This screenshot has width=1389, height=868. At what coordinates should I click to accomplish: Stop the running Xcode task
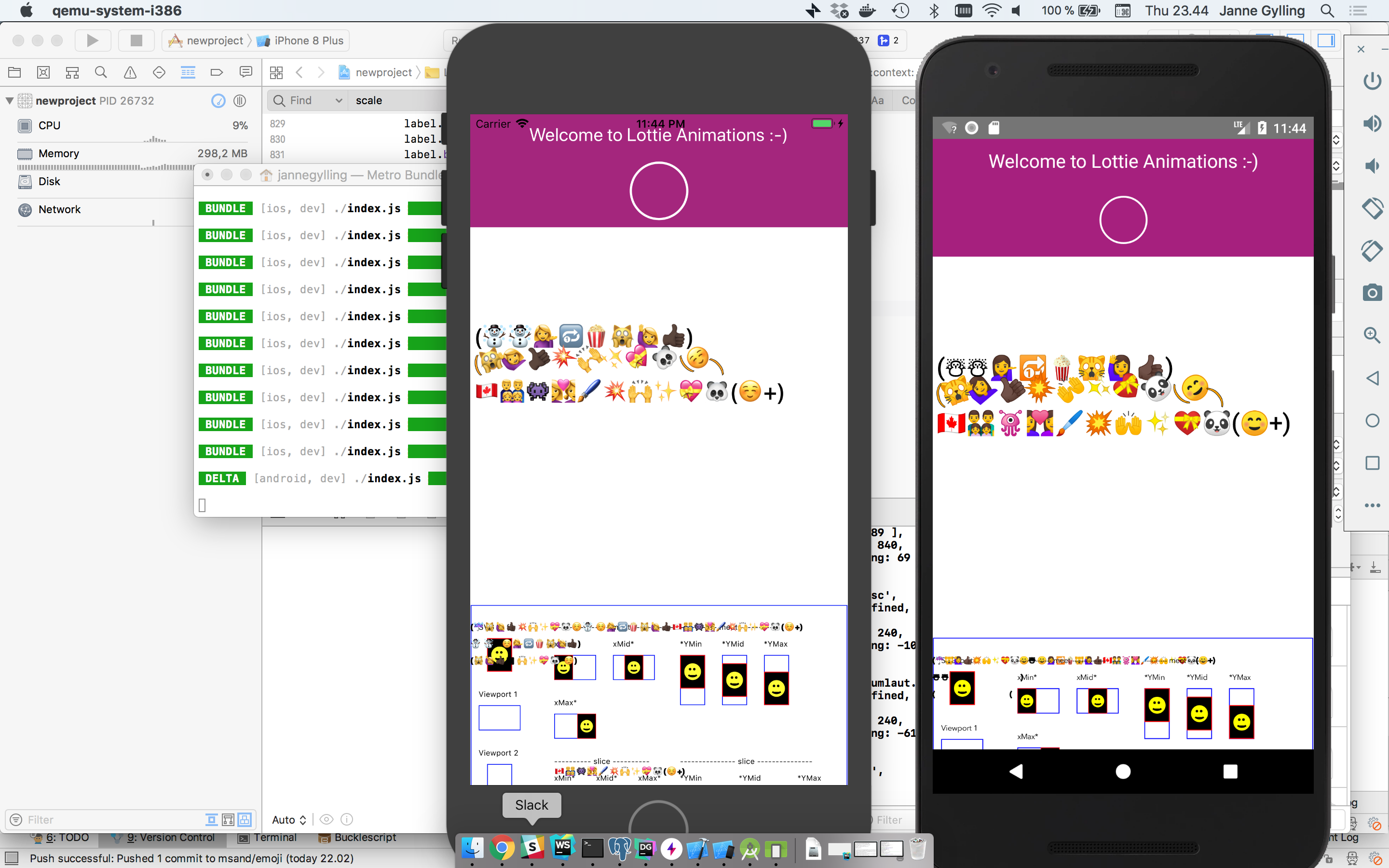coord(136,40)
